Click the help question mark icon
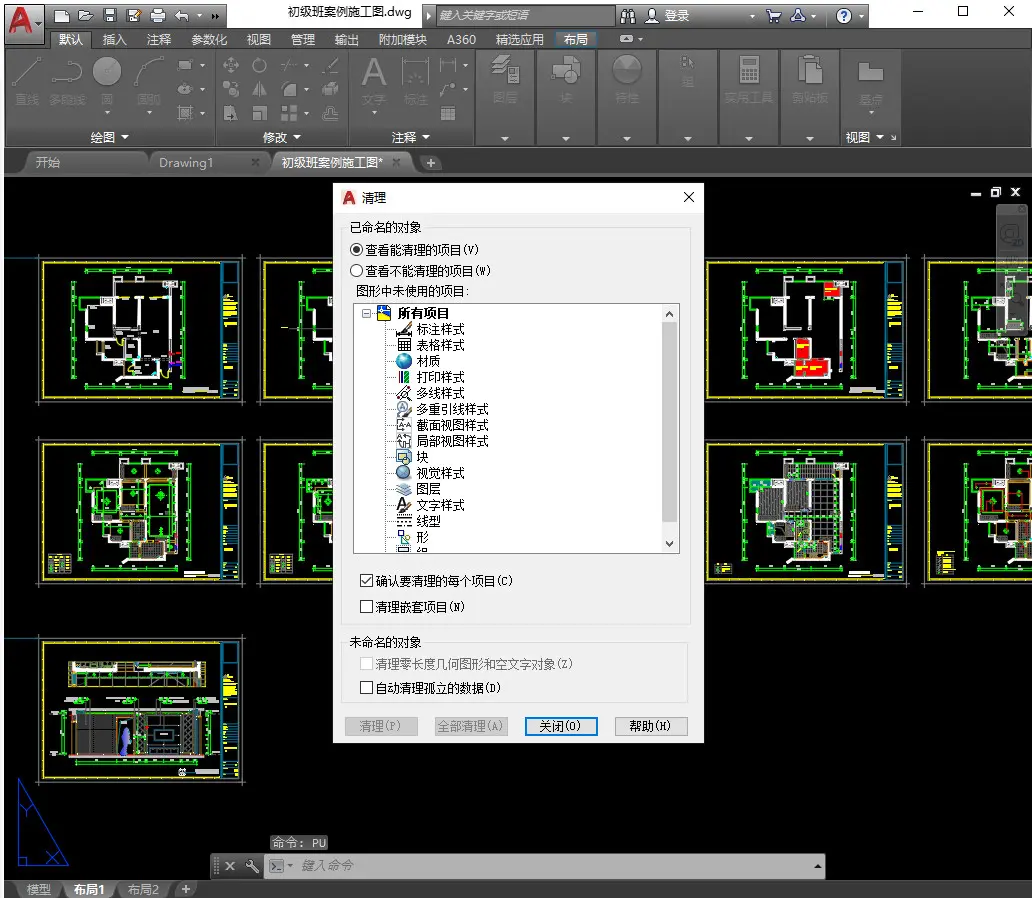The width and height of the screenshot is (1032, 898). (844, 16)
